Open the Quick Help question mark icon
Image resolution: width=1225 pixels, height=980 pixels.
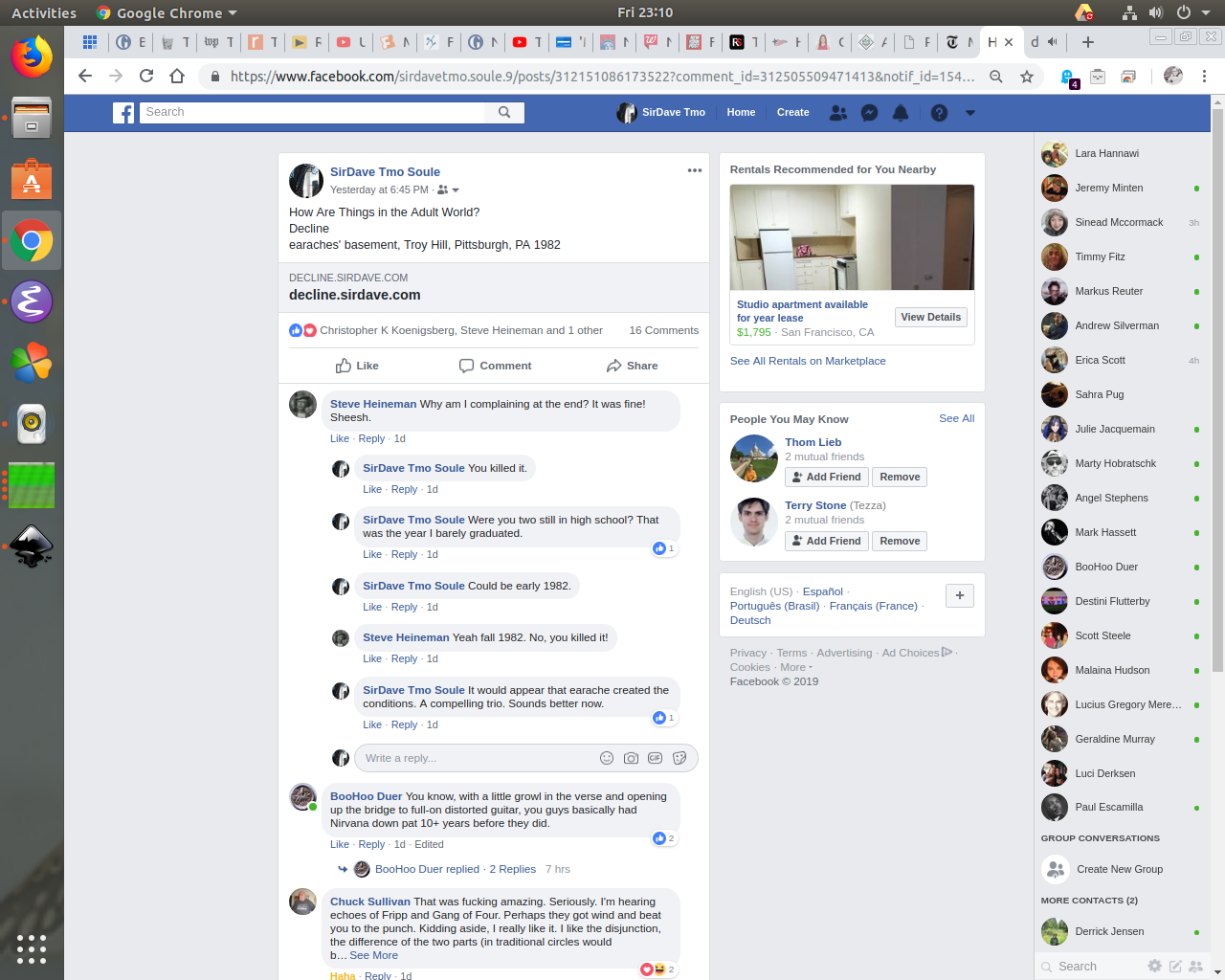[x=939, y=113]
